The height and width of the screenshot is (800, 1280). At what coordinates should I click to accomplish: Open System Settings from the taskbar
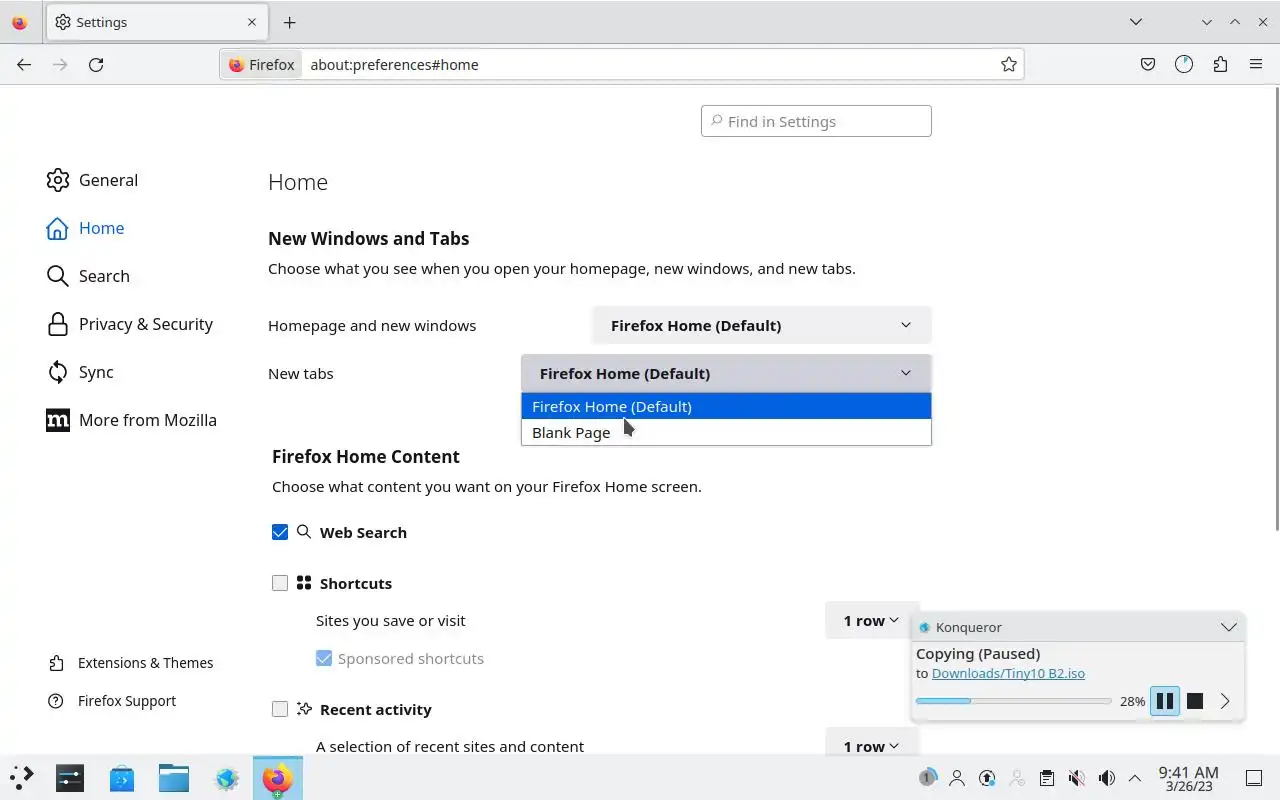[70, 778]
